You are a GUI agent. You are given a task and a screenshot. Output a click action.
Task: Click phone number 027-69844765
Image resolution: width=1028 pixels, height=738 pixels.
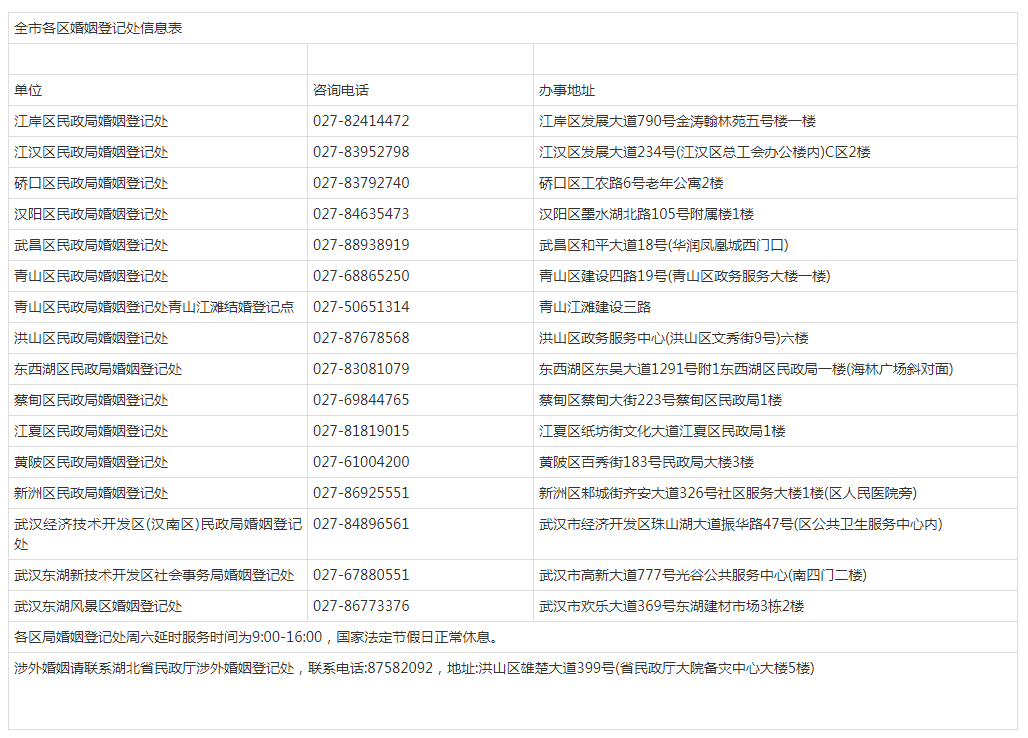coord(361,400)
